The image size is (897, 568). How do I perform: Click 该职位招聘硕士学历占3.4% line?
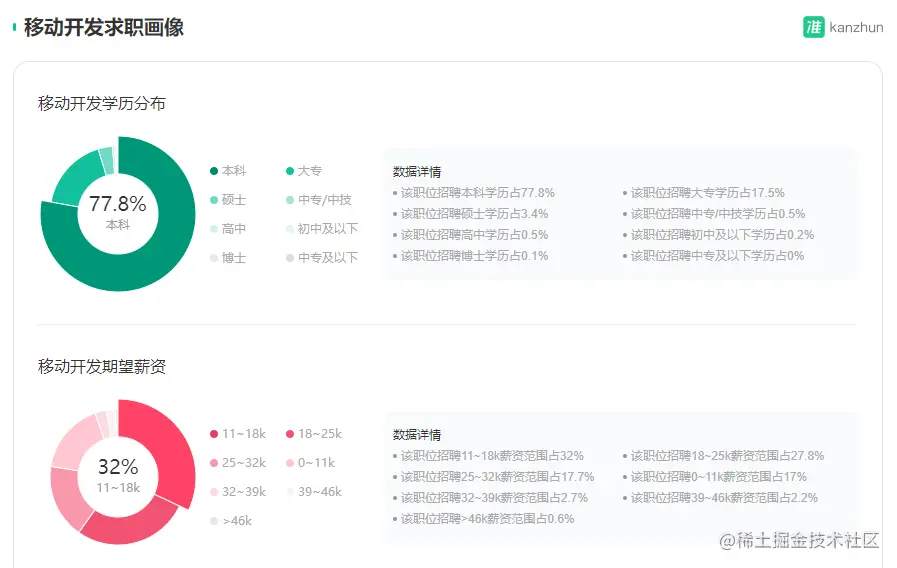(470, 214)
